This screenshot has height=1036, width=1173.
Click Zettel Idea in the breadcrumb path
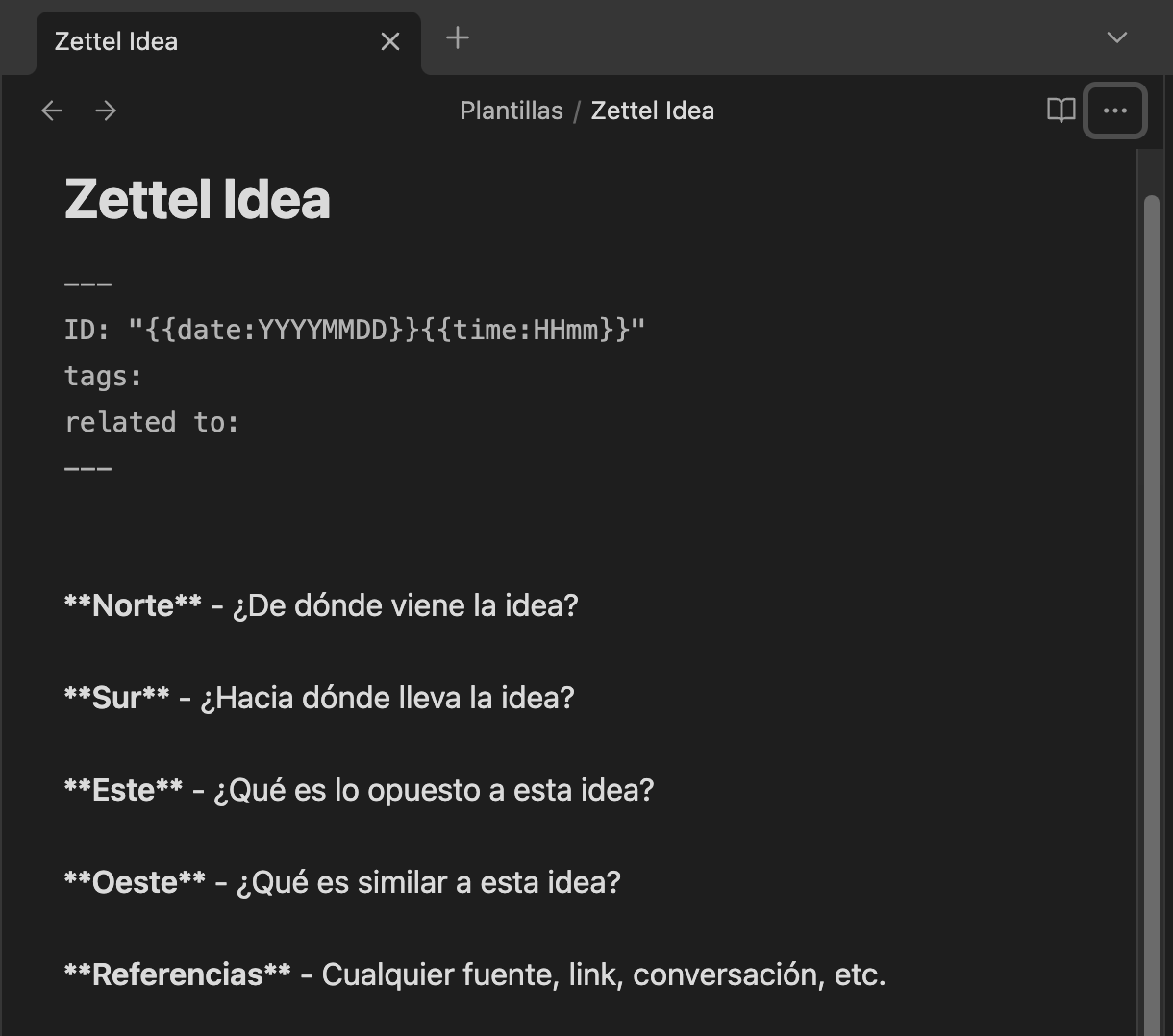[652, 111]
